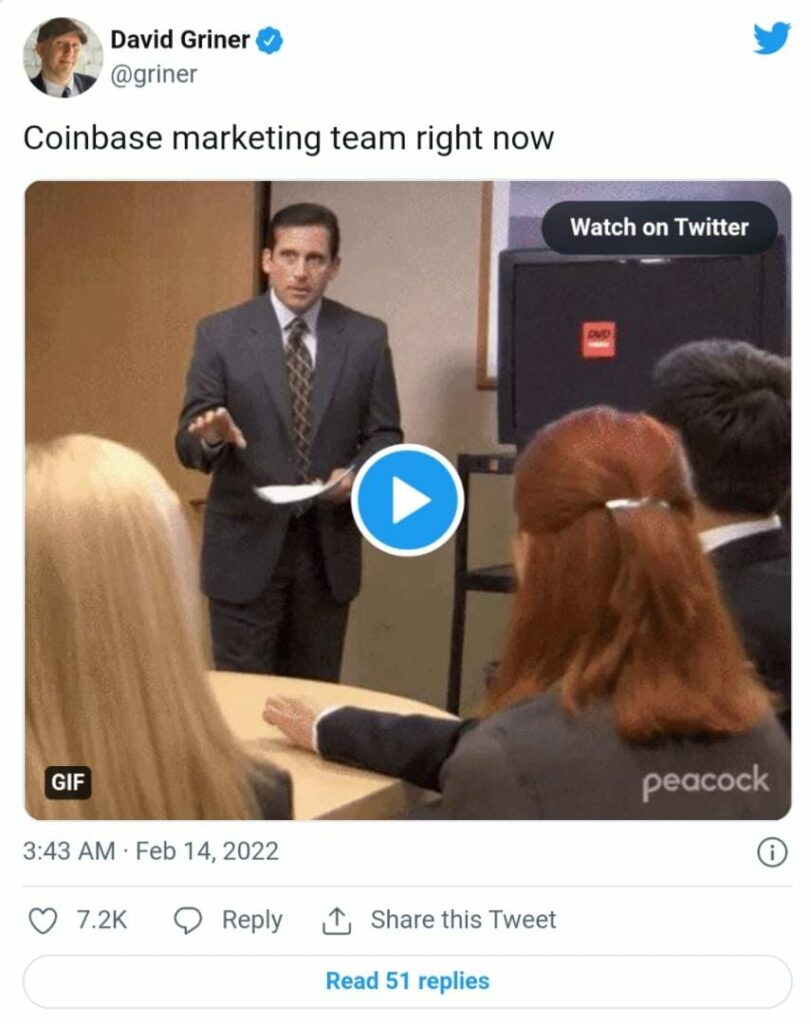Click the 'Coinbase marketing team right now' tweet text
811x1024 pixels.
coord(288,137)
